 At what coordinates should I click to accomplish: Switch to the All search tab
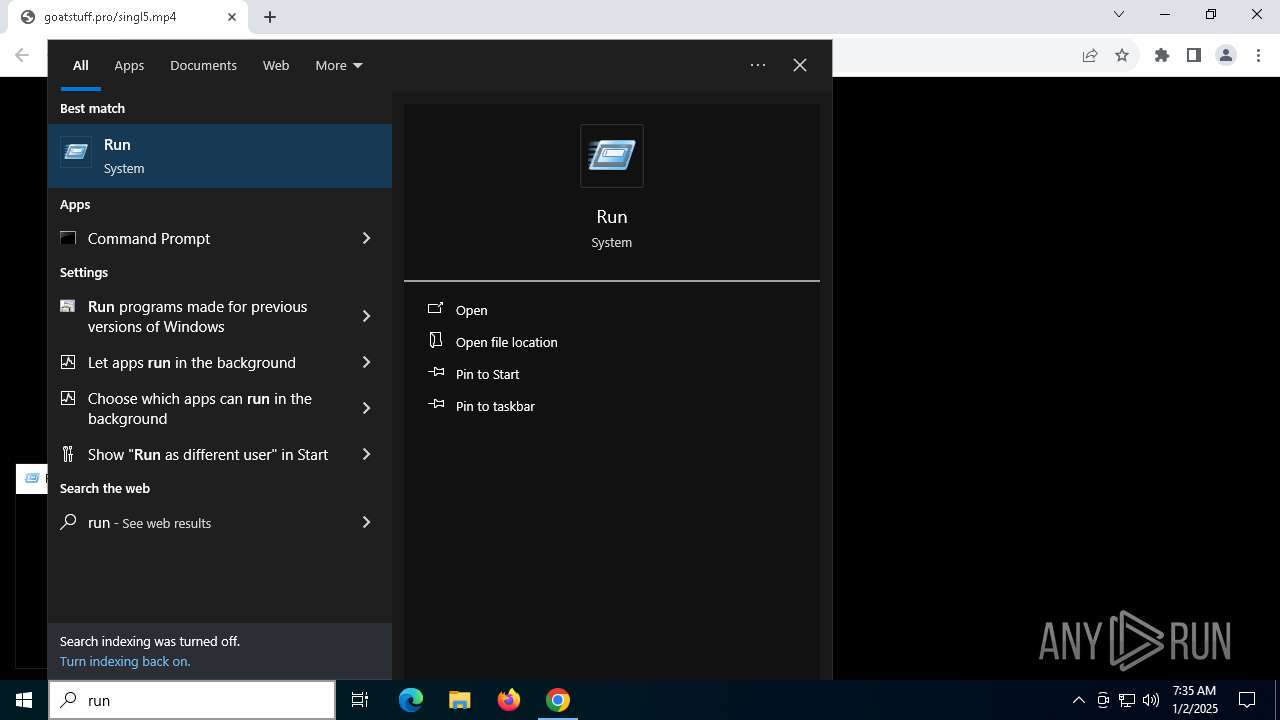point(80,65)
